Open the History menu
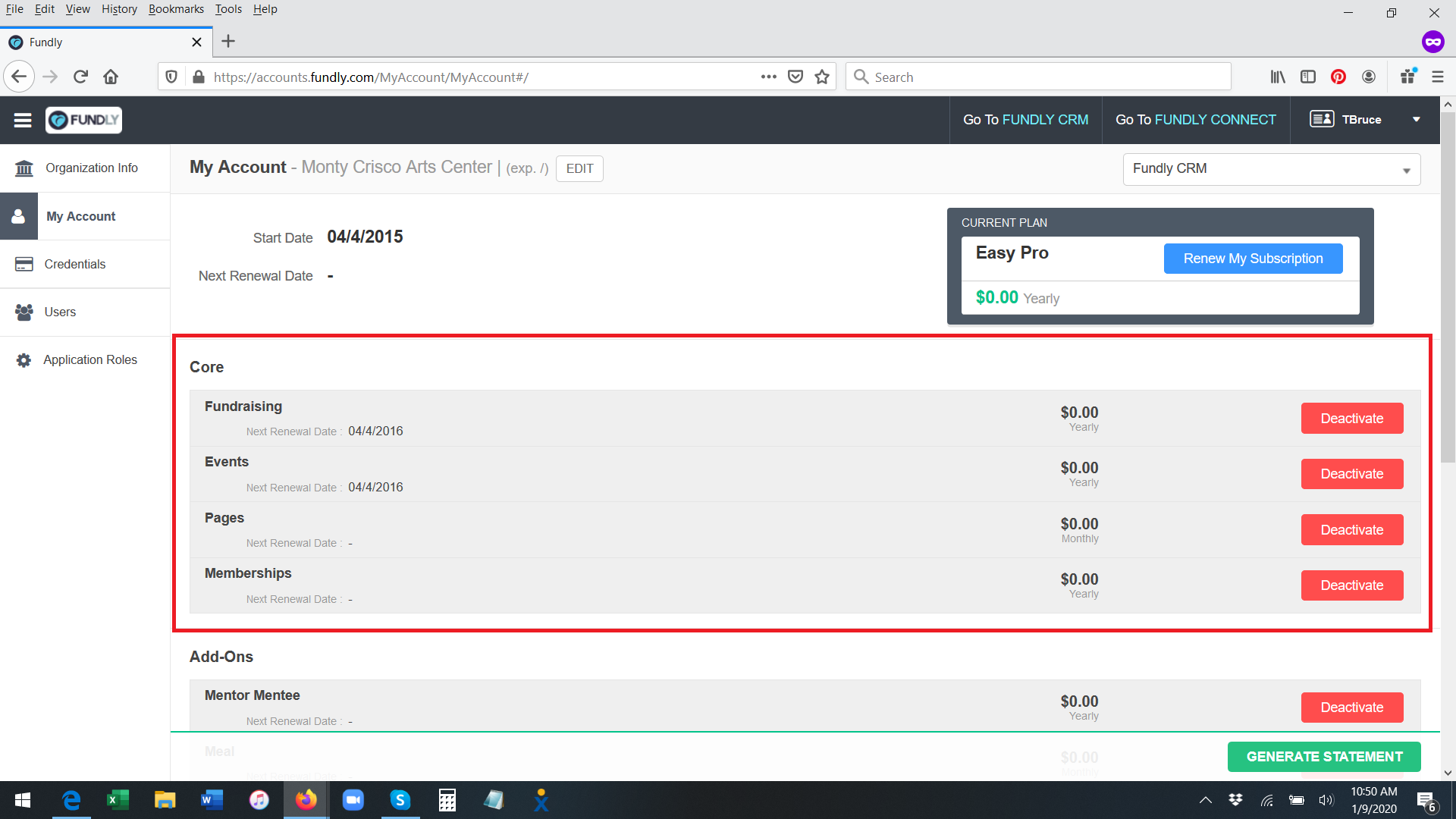This screenshot has width=1456, height=819. (x=119, y=9)
